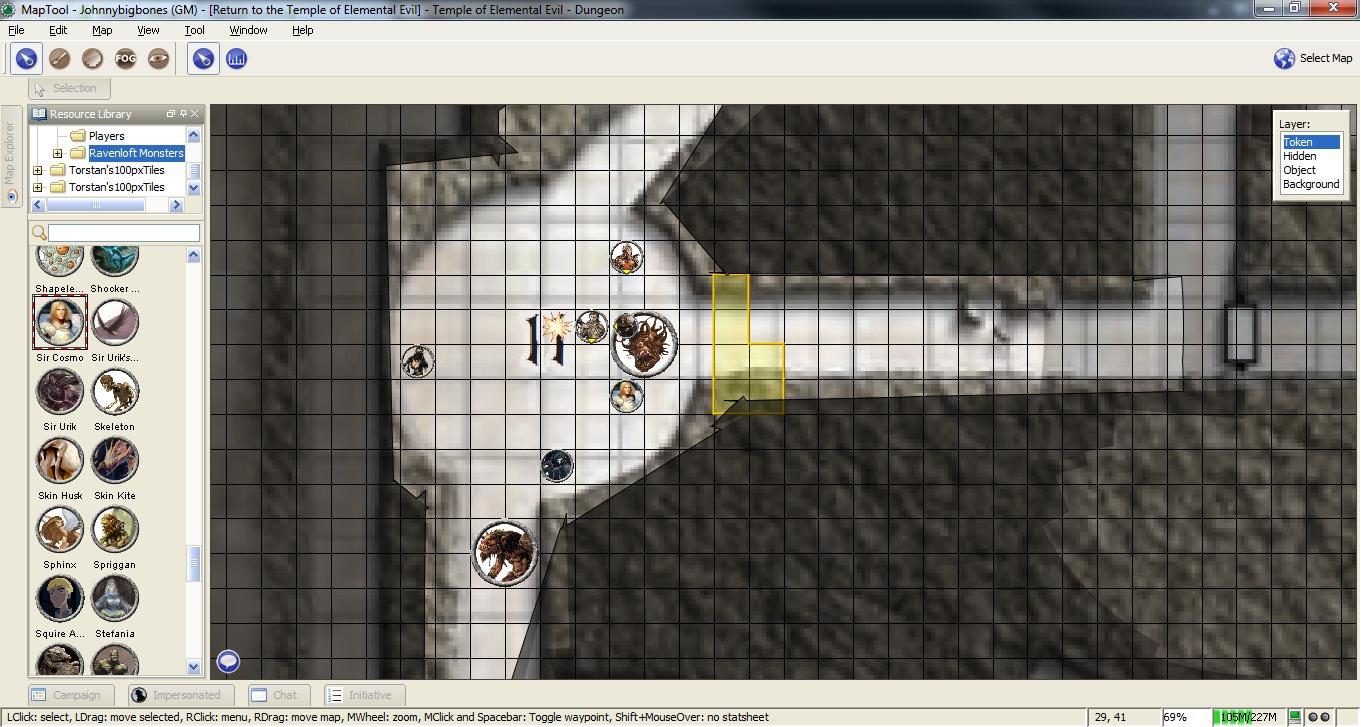Click the folder tree scroll-left arrow
Screen dimensions: 1361x727
[38, 205]
